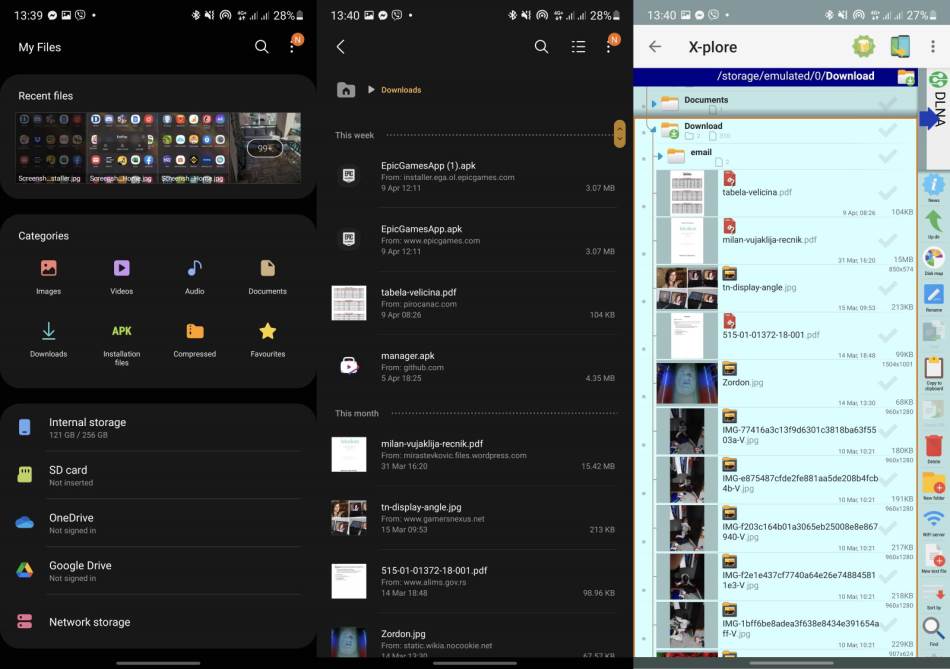Tap Downloads breadcrumb label
Image resolution: width=950 pixels, height=669 pixels.
pyautogui.click(x=401, y=90)
